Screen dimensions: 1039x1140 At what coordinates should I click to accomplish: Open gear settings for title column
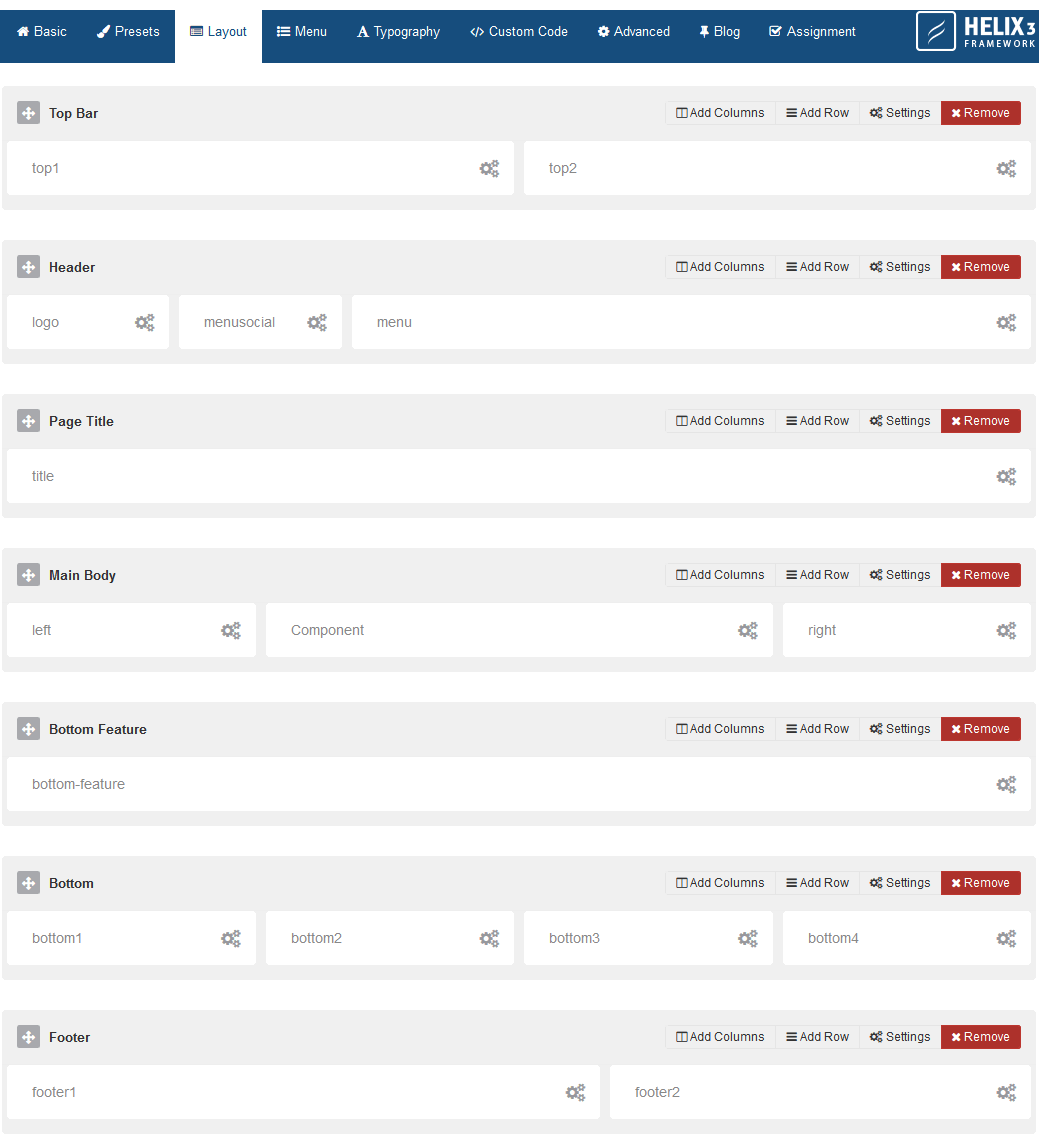click(1006, 477)
